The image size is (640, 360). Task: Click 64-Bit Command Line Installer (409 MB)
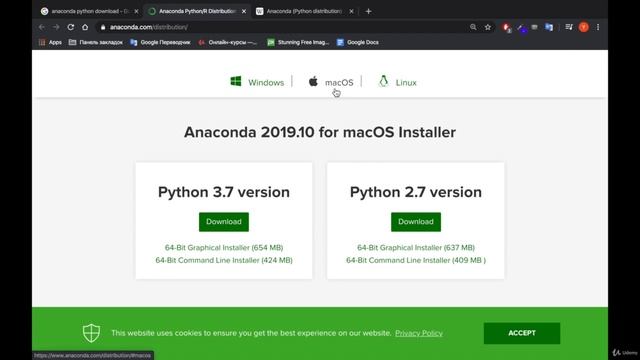tap(416, 260)
